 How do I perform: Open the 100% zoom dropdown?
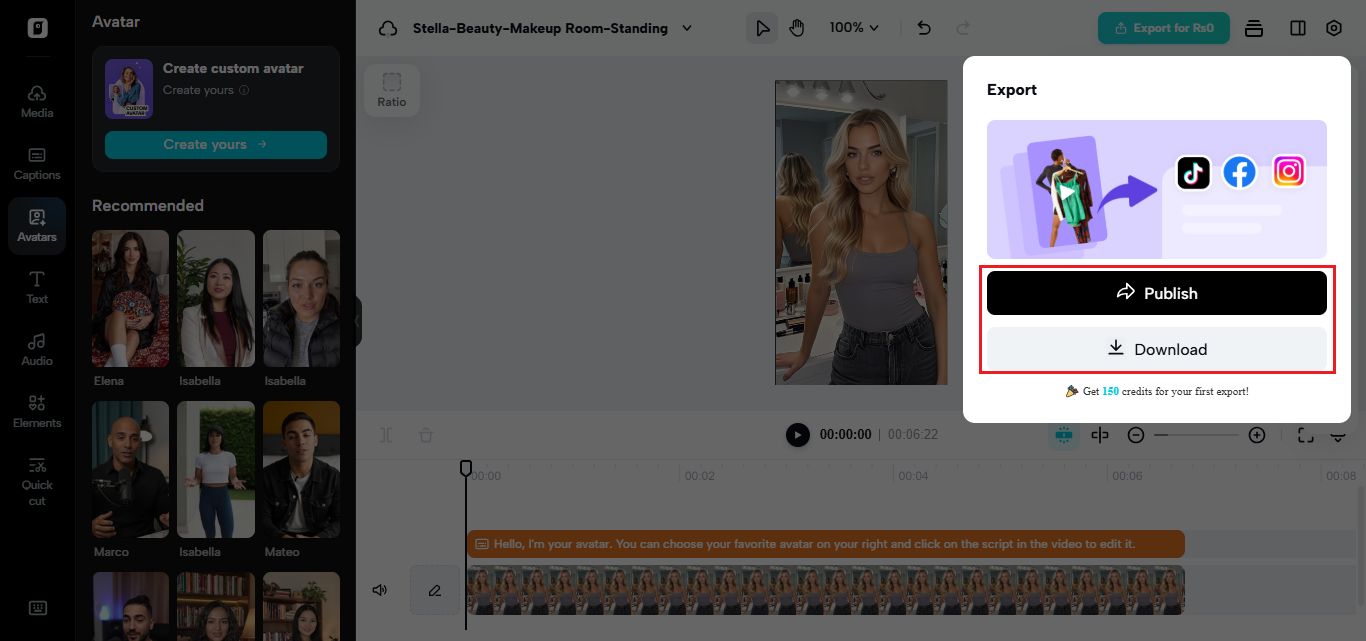coord(854,28)
